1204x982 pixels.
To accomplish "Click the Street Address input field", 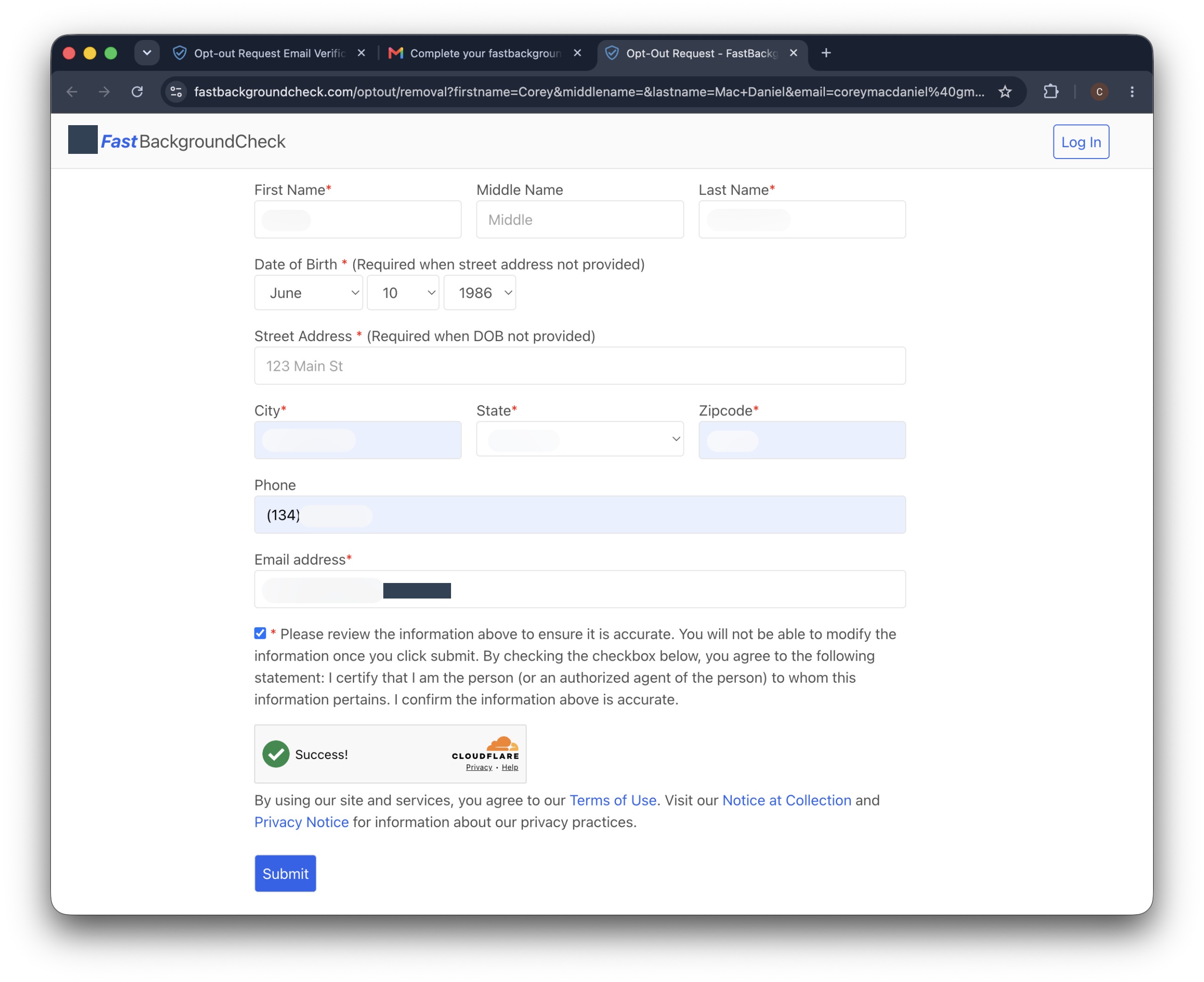I will [x=580, y=366].
